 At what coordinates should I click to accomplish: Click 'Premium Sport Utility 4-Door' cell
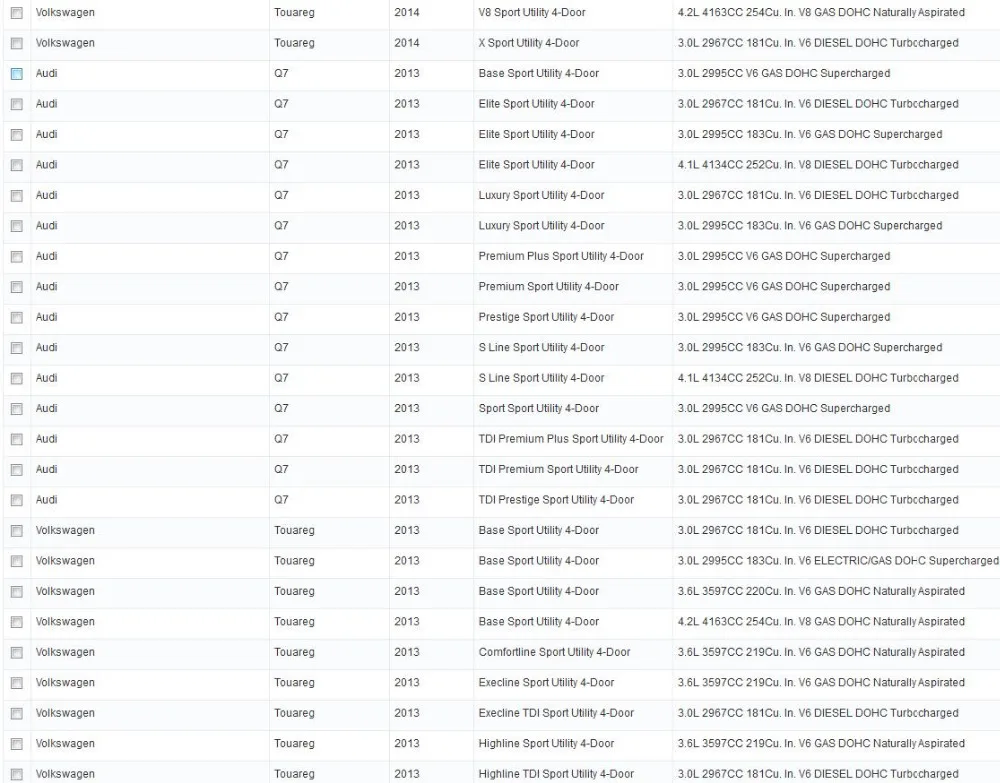[548, 286]
